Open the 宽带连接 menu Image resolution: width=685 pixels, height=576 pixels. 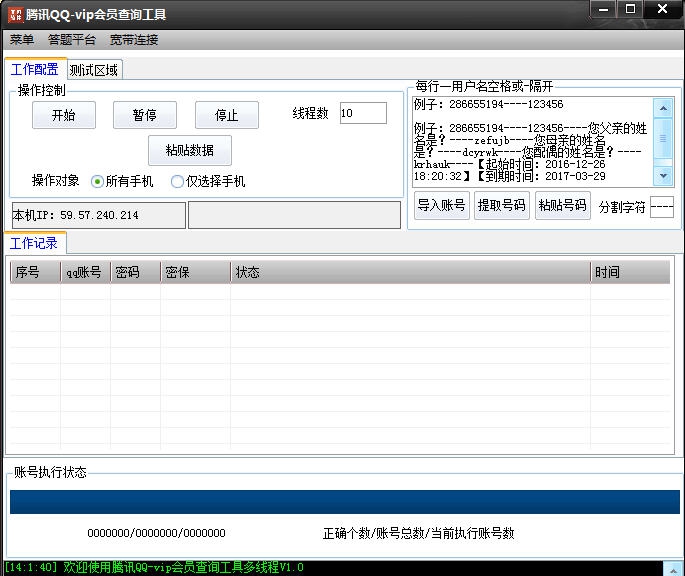tap(134, 40)
